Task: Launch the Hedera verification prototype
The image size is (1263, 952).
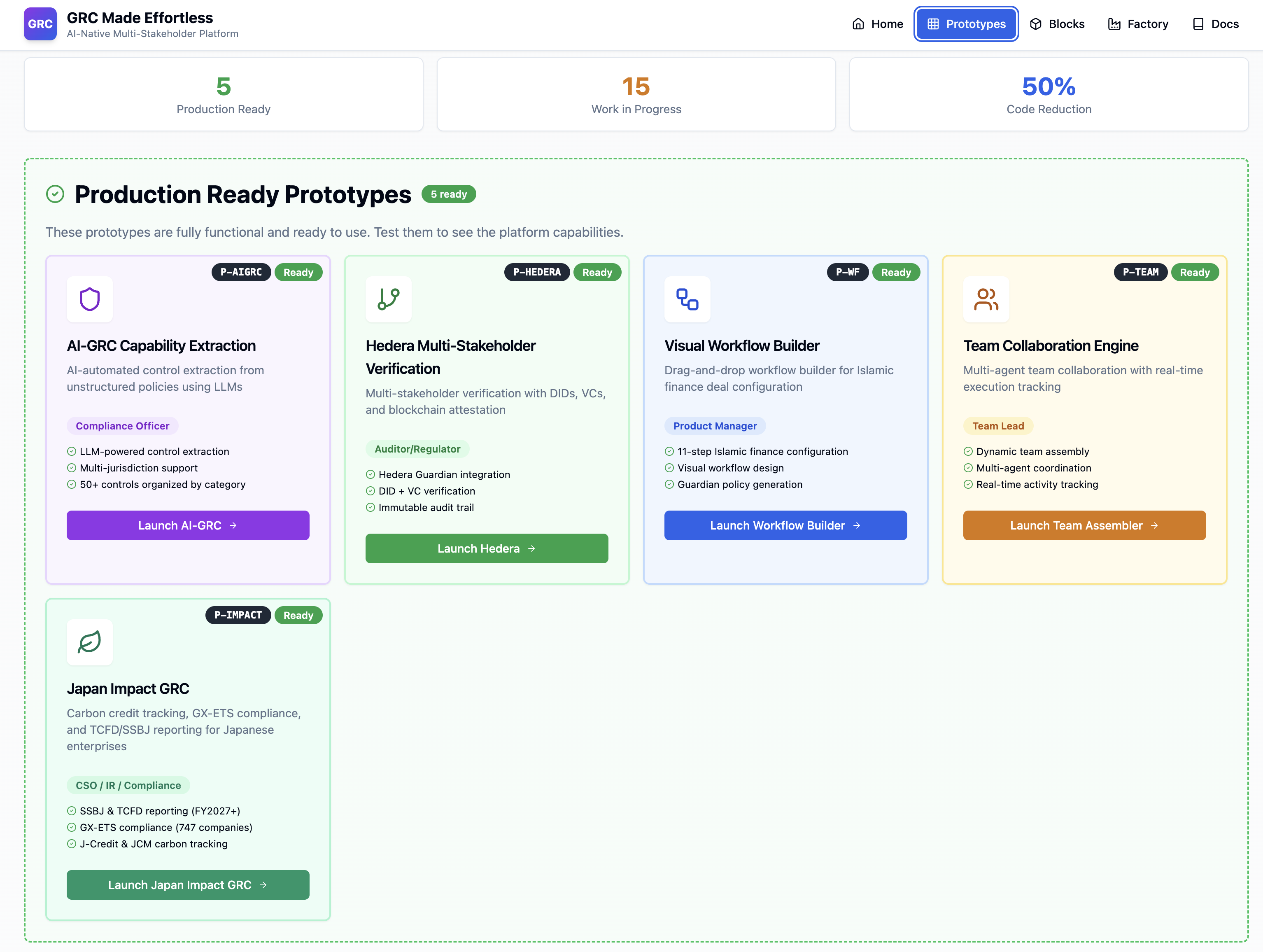Action: pos(486,548)
